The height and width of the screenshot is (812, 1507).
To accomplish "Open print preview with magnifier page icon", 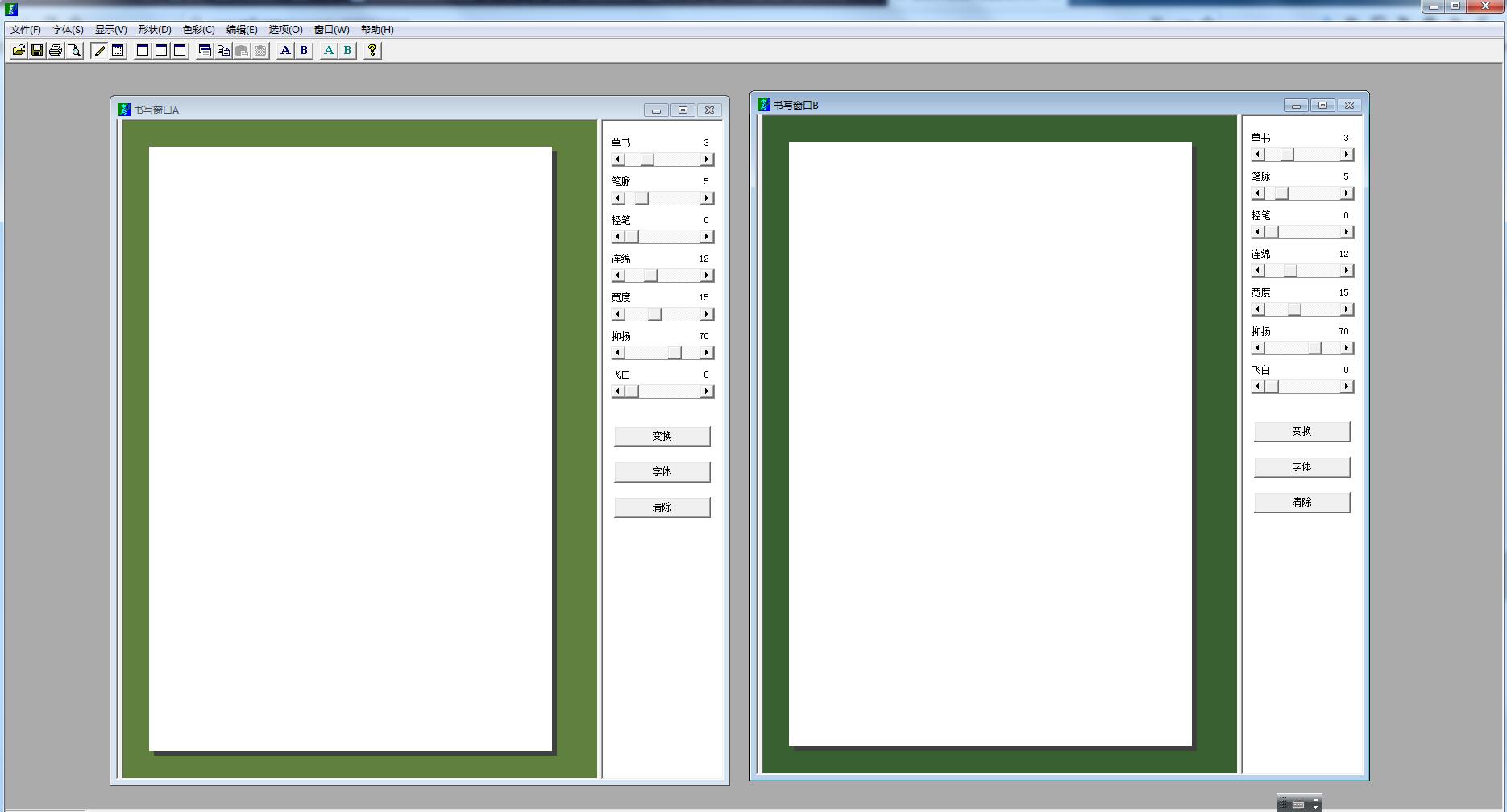I will pos(74,51).
